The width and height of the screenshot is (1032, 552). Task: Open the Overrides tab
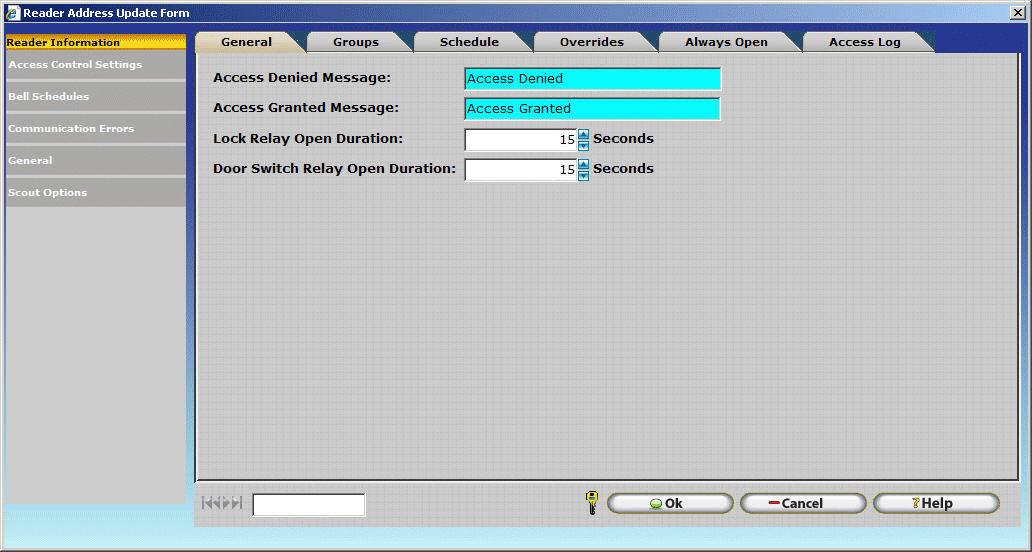coord(591,42)
